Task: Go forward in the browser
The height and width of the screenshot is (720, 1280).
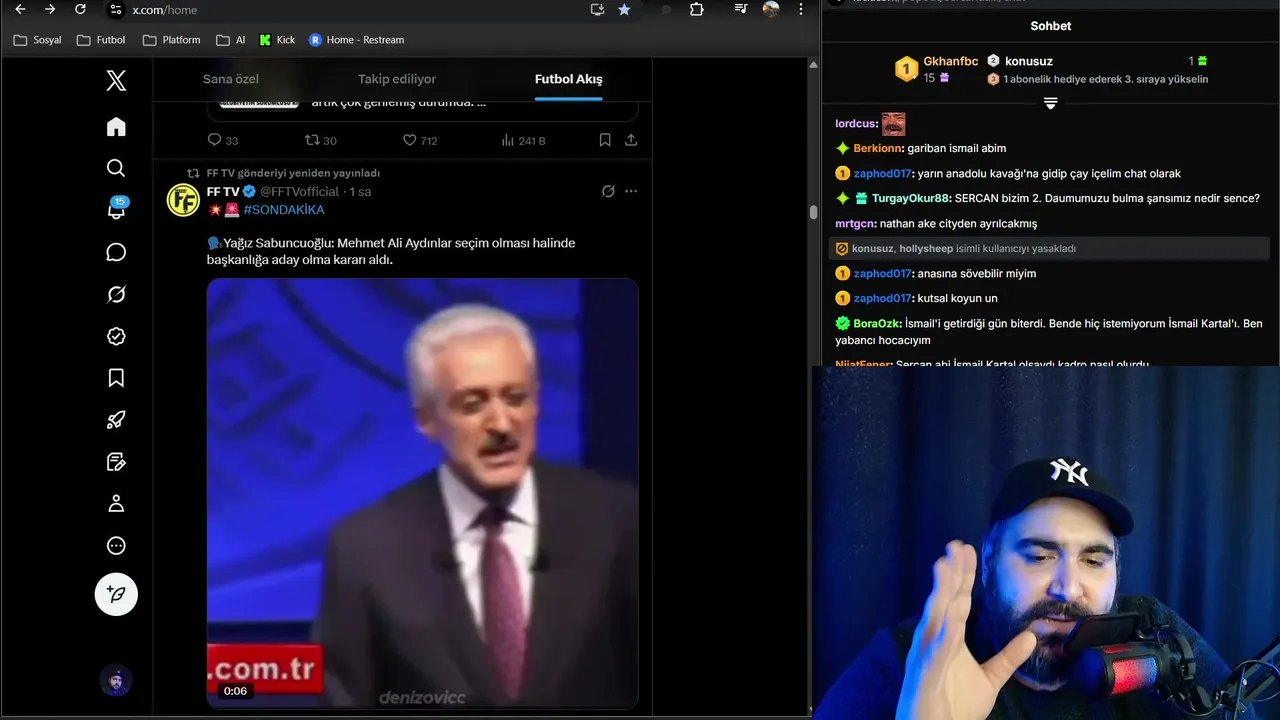Action: tap(50, 9)
